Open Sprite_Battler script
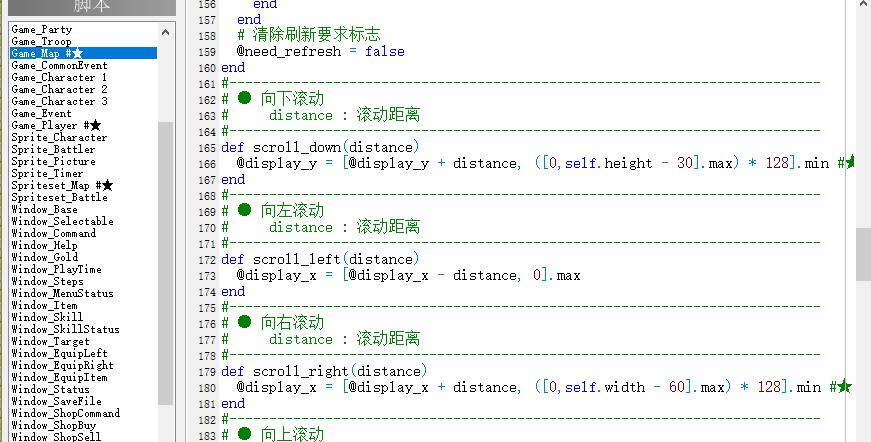The height and width of the screenshot is (442, 871). (x=53, y=149)
